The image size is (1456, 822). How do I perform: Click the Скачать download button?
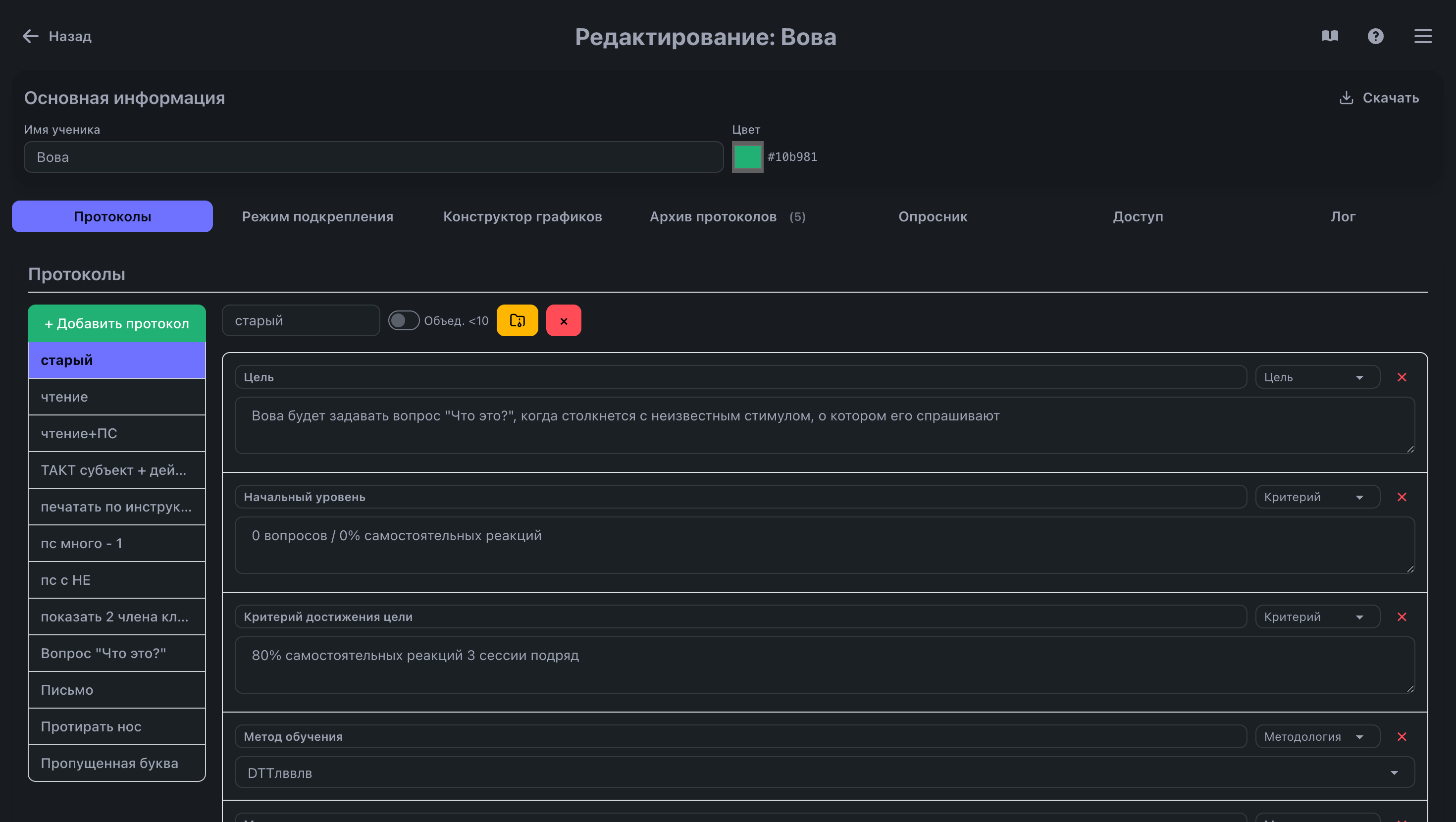[1379, 98]
